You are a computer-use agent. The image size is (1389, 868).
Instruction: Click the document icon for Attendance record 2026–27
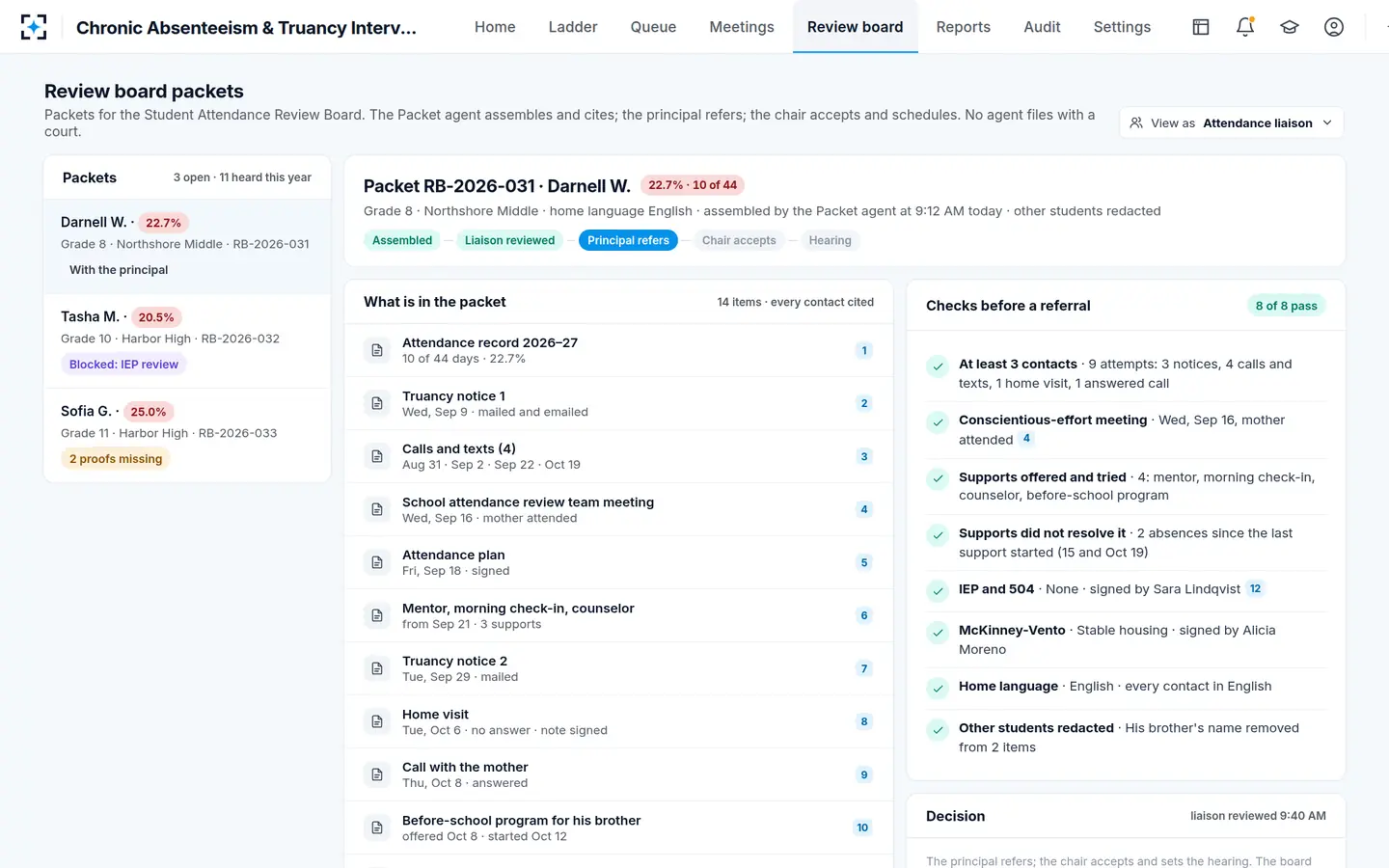click(377, 350)
